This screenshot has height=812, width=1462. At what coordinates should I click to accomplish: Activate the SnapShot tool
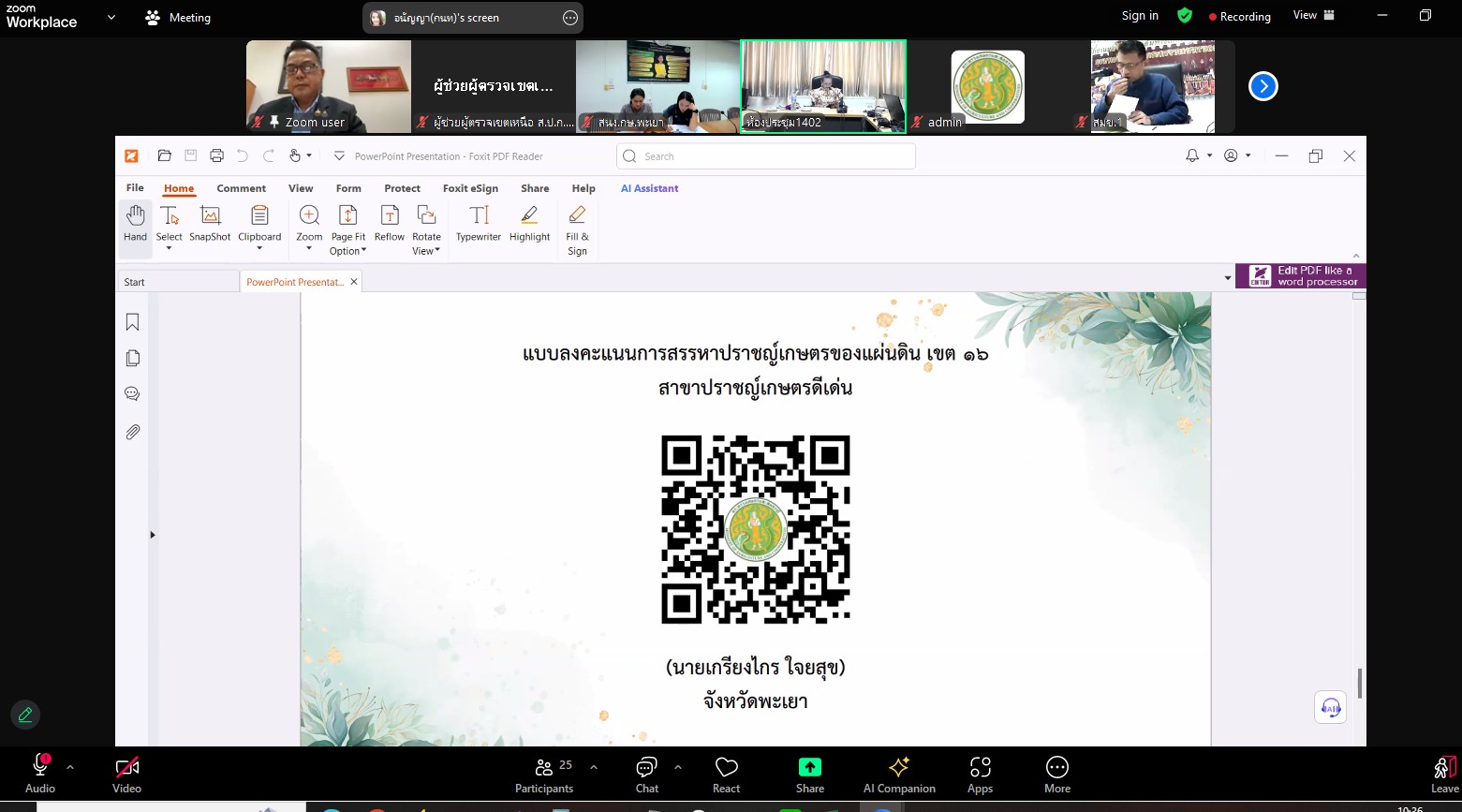pyautogui.click(x=210, y=225)
